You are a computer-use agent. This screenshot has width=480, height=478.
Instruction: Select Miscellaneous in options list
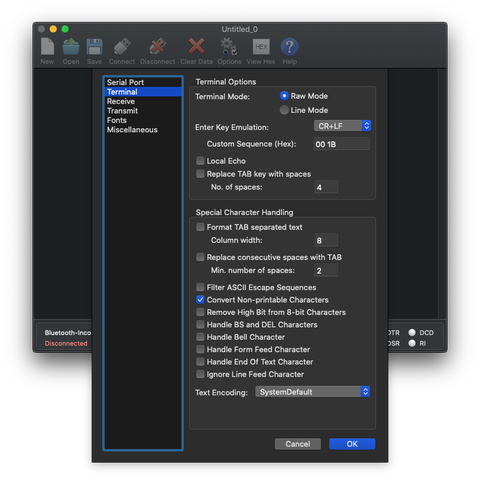(143, 130)
